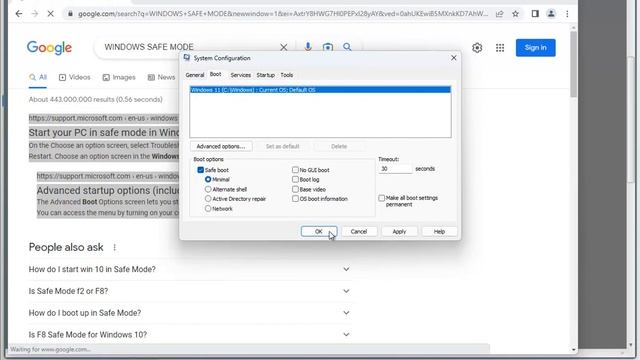Switch to the Tools tab

click(287, 75)
